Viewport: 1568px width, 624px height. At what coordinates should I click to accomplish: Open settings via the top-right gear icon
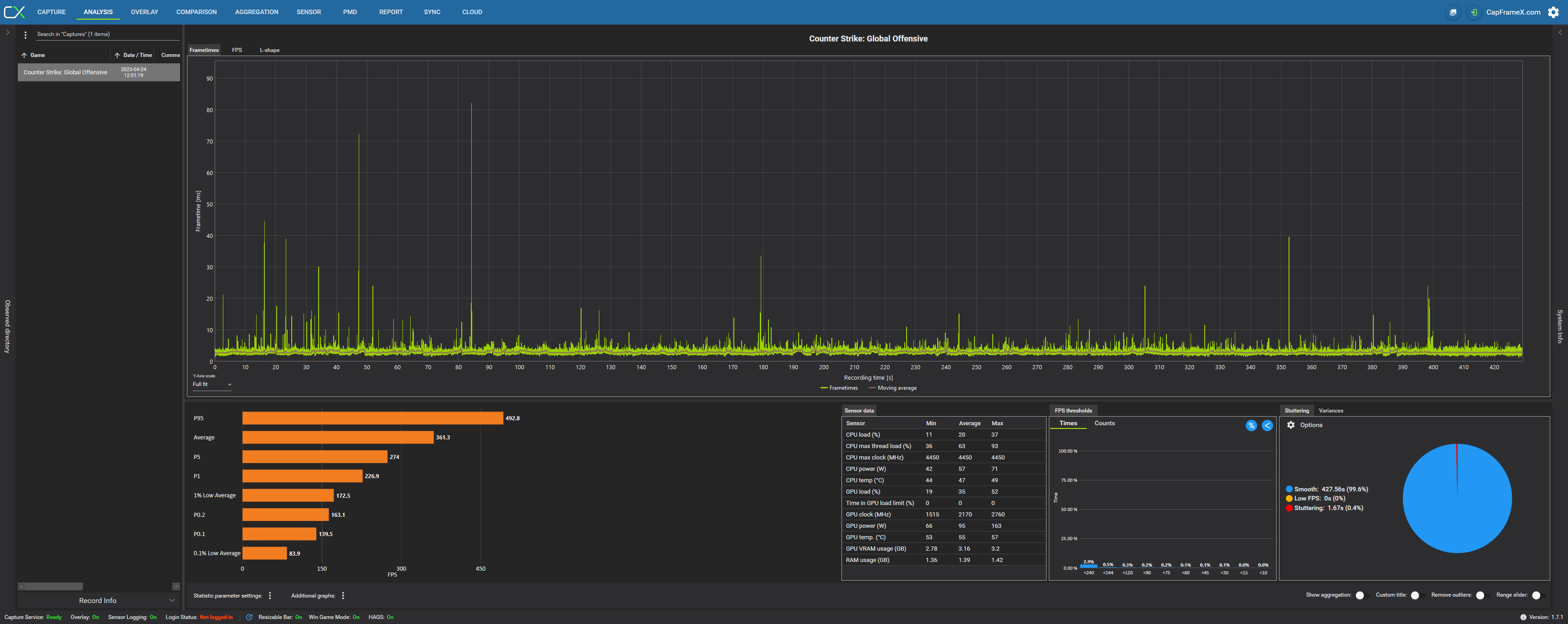[1553, 12]
